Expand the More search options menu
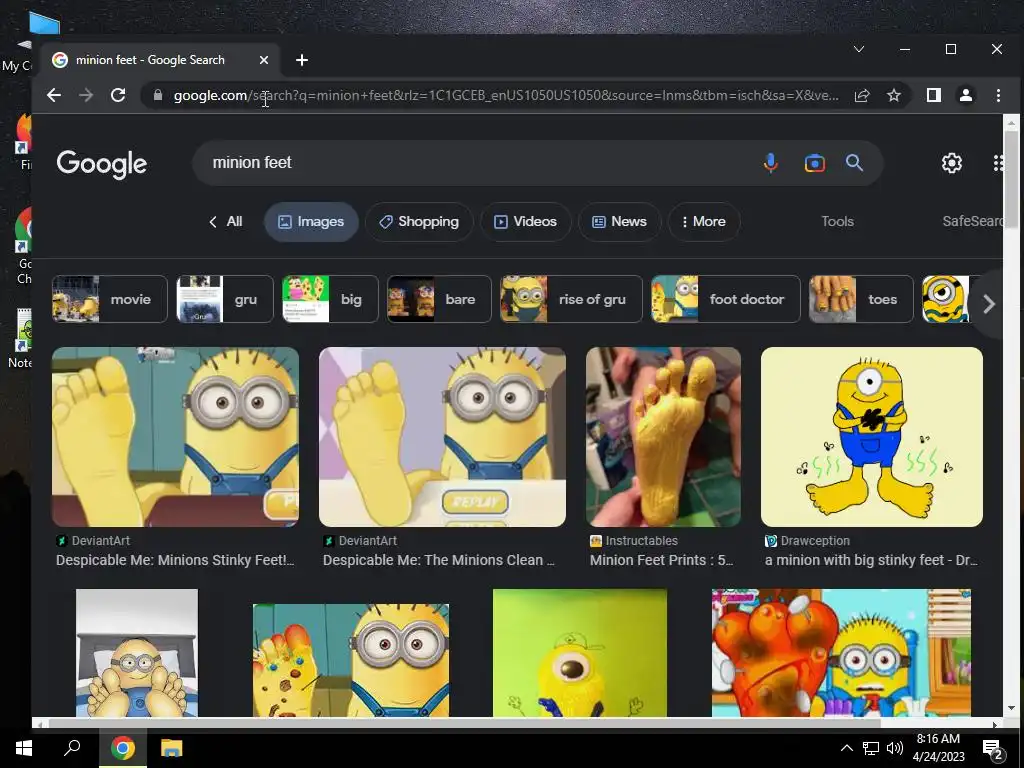The width and height of the screenshot is (1024, 768). (x=703, y=221)
